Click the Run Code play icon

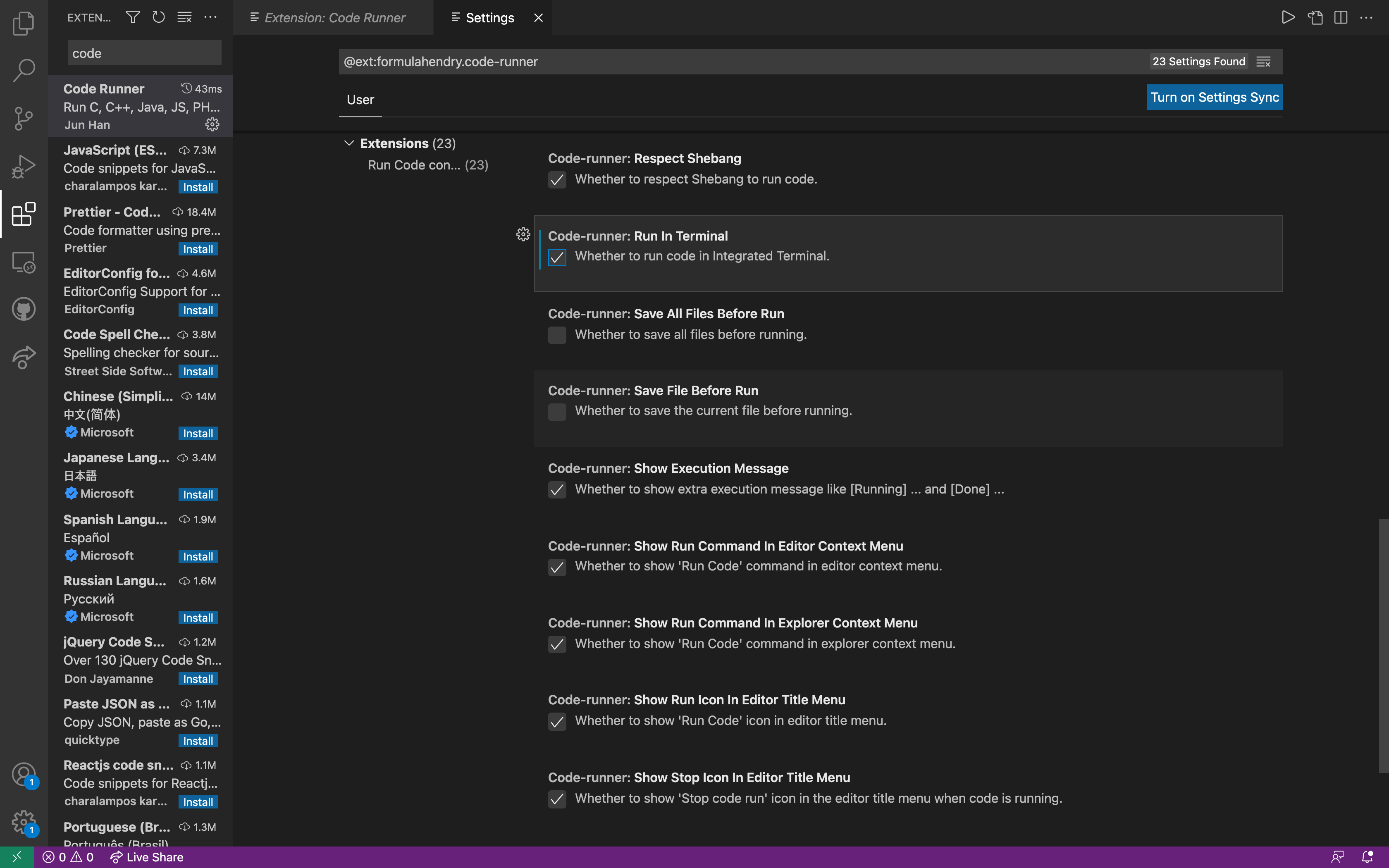click(1288, 17)
